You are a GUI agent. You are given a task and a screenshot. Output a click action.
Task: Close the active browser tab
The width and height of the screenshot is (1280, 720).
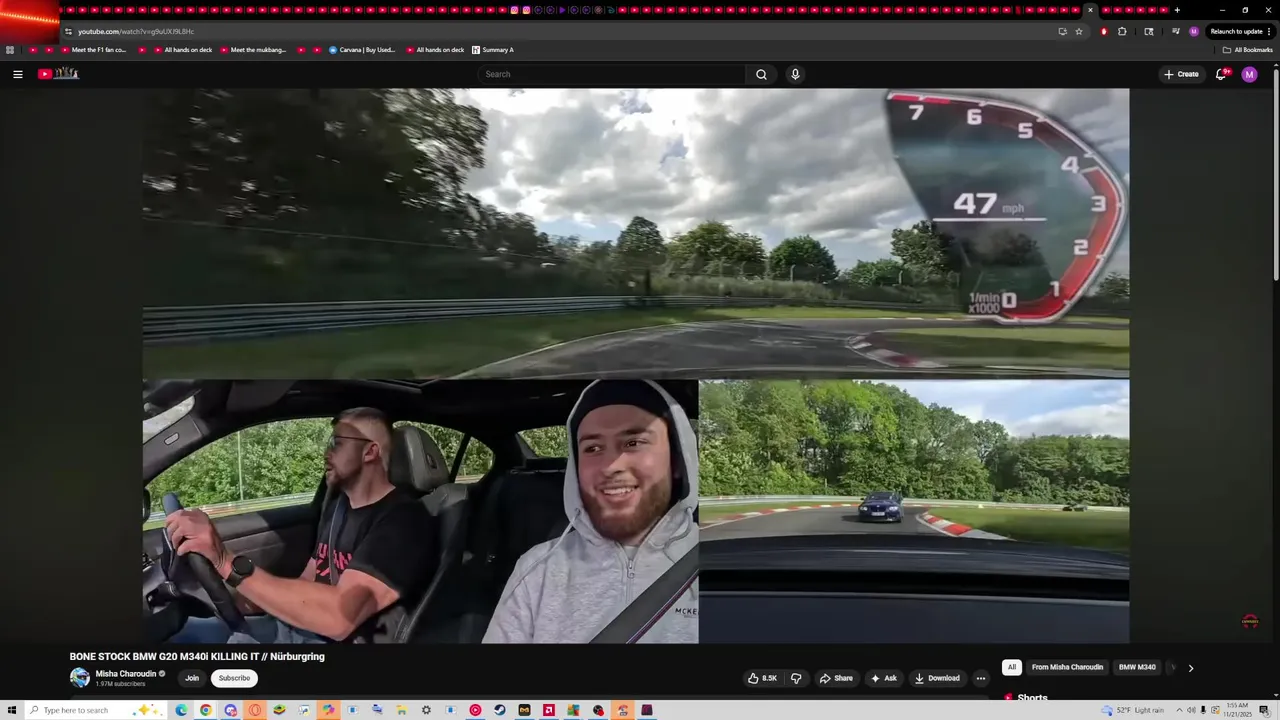[x=1090, y=10]
